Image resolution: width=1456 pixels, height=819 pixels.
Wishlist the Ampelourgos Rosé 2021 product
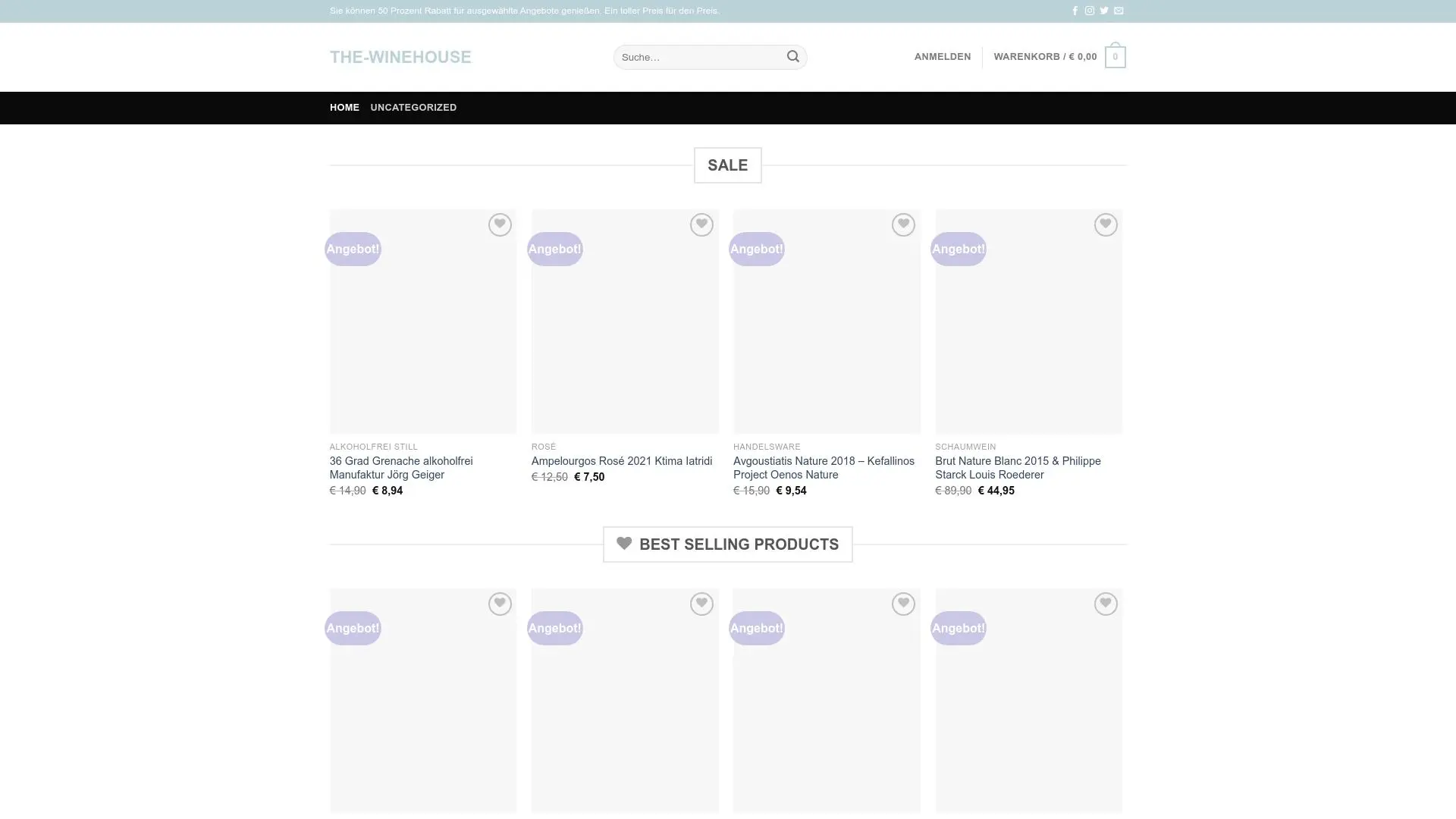[701, 224]
